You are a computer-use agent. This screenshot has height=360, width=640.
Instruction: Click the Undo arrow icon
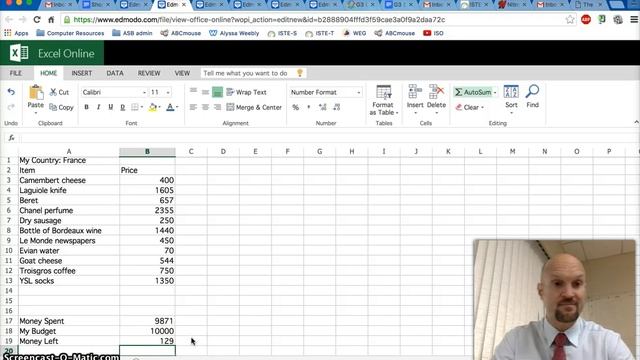[x=11, y=92]
